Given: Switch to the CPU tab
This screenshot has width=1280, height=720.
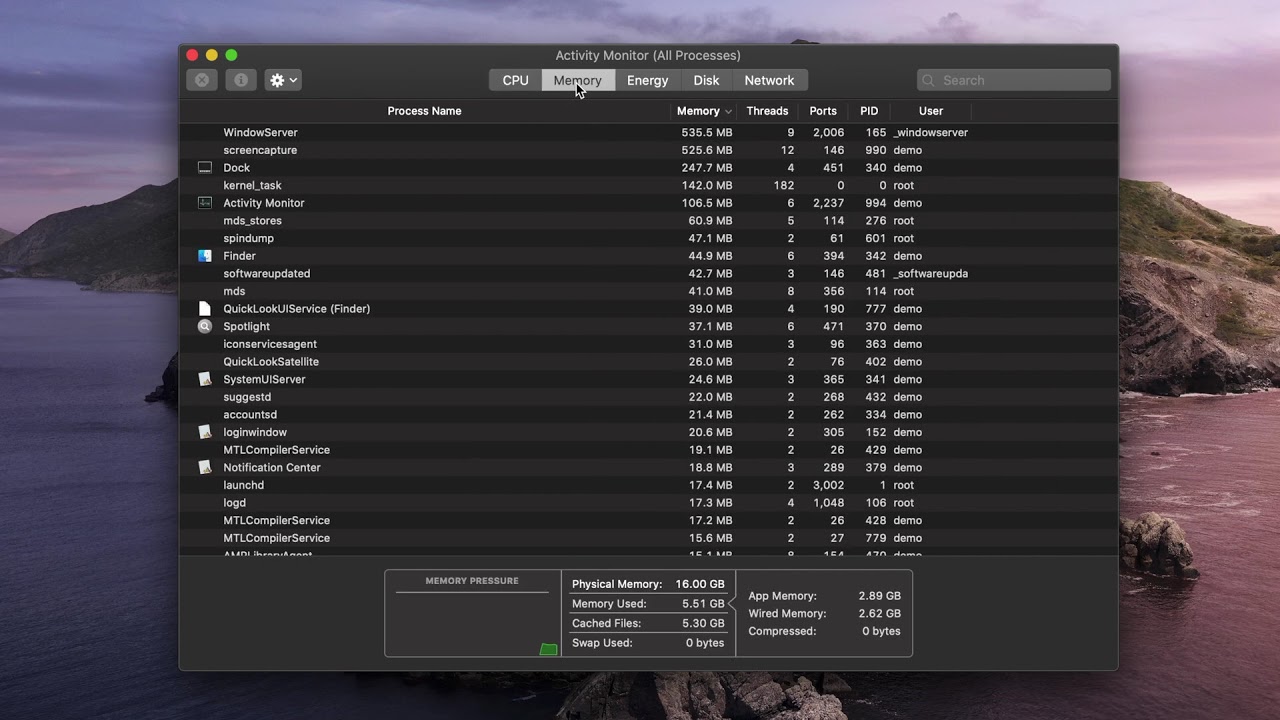Looking at the screenshot, I should pyautogui.click(x=515, y=80).
